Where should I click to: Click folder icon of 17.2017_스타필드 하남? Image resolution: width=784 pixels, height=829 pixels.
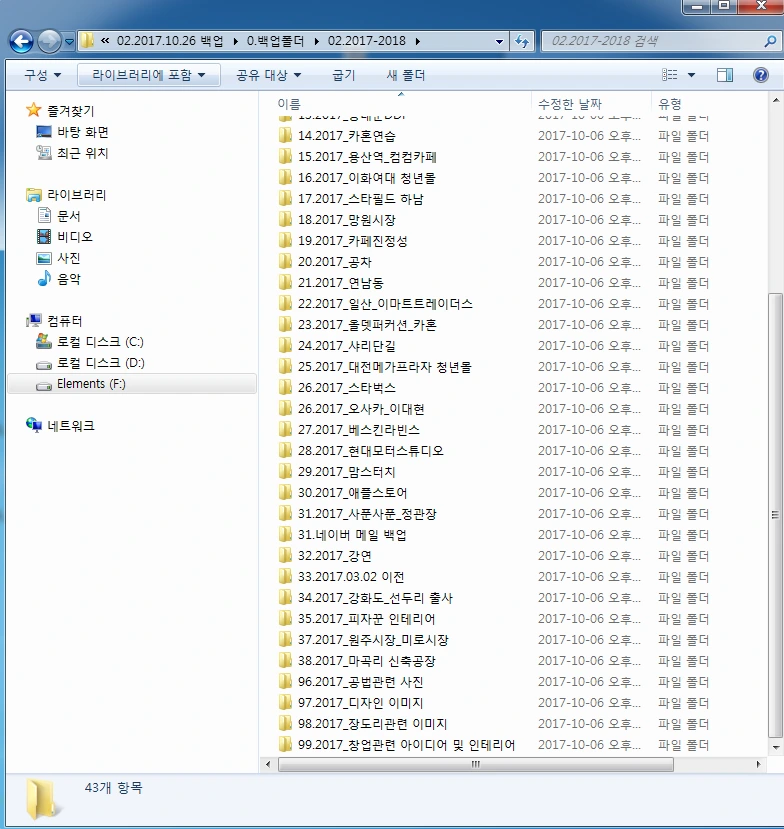coord(285,199)
